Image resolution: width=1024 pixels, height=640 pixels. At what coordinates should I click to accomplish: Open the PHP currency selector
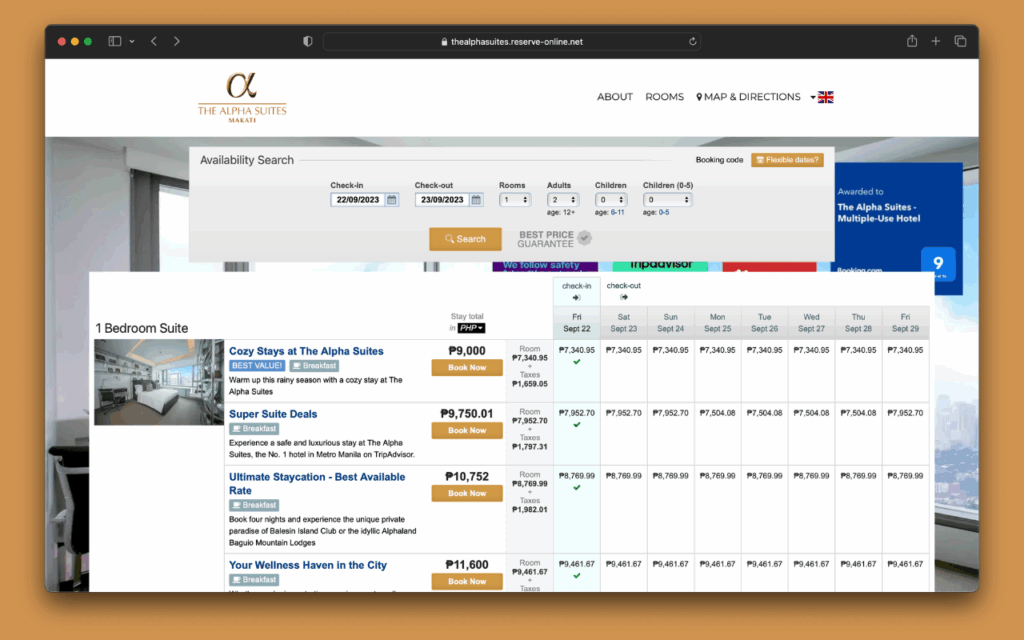click(x=471, y=328)
